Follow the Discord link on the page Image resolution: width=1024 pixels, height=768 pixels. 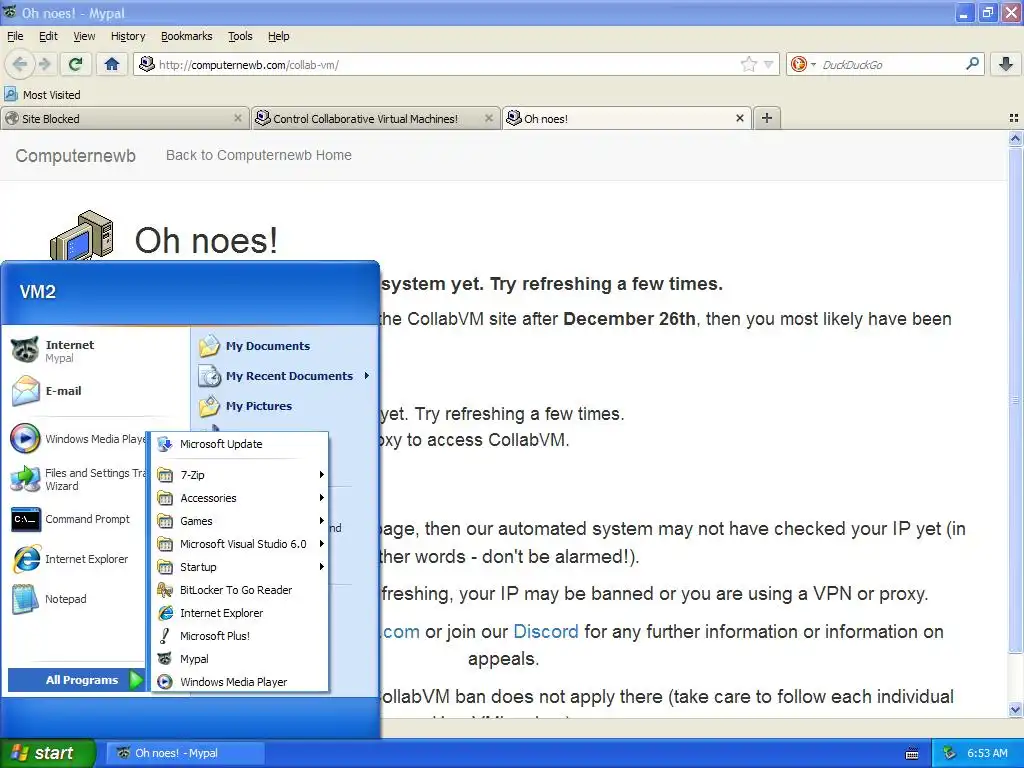coord(546,632)
